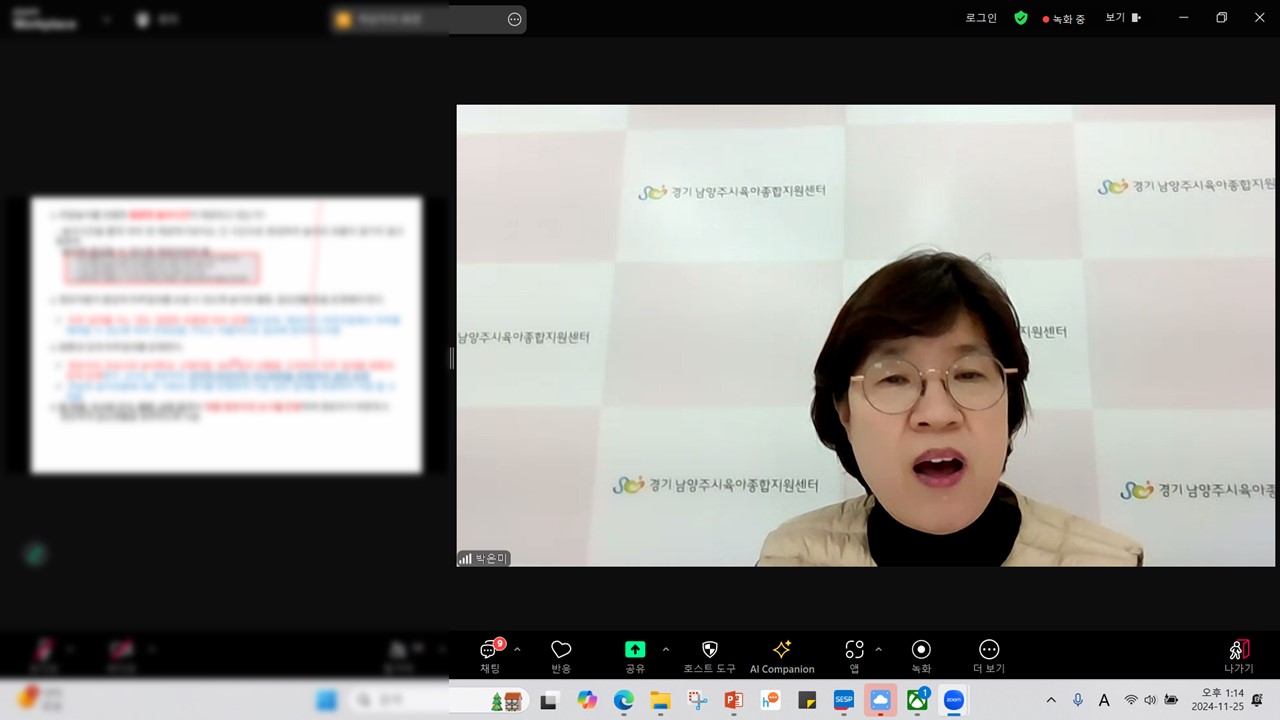Click ellipsis on the shared-screen notification bar

pyautogui.click(x=514, y=19)
